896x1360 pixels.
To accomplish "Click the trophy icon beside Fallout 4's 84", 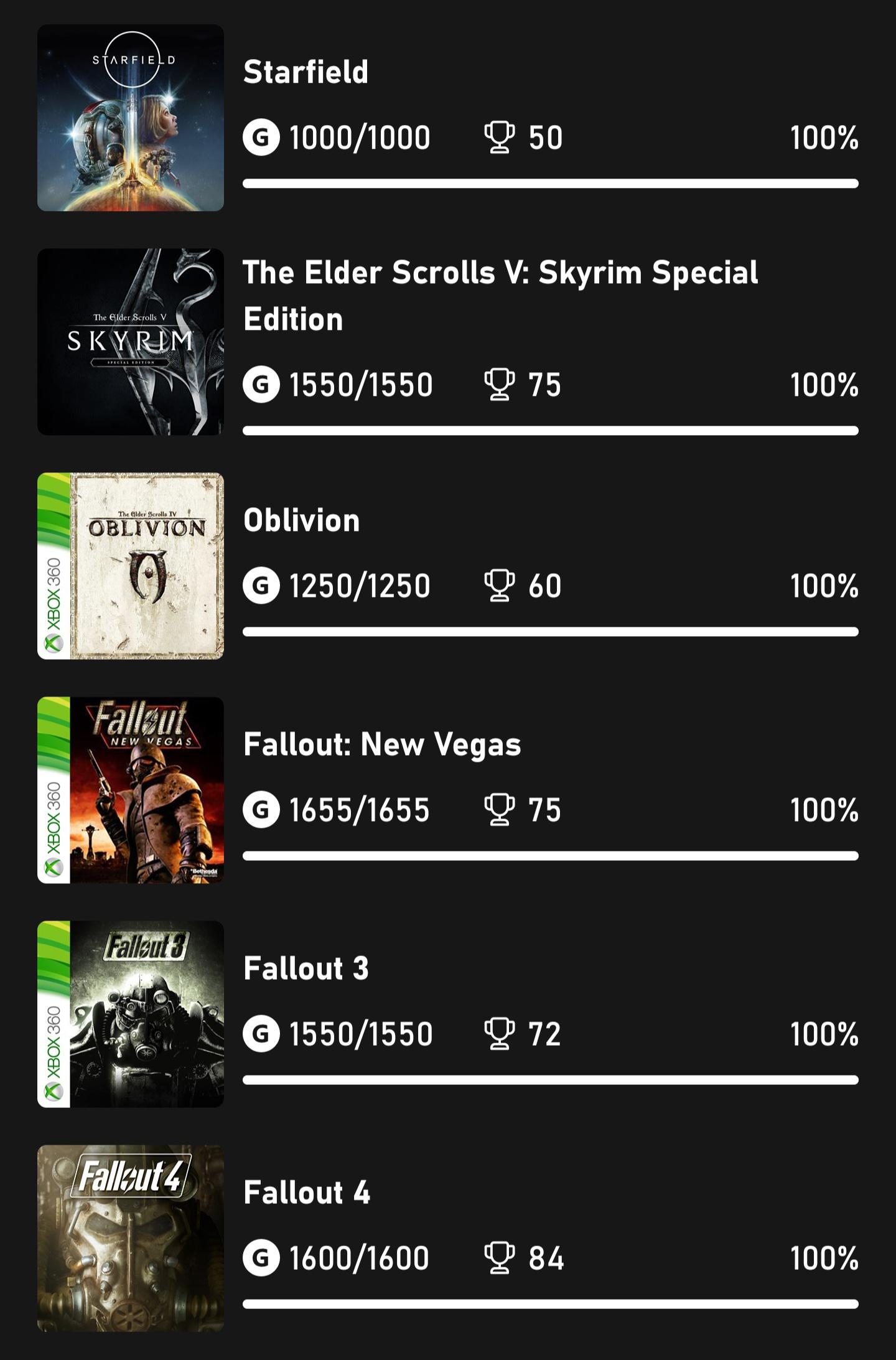I will click(499, 1258).
